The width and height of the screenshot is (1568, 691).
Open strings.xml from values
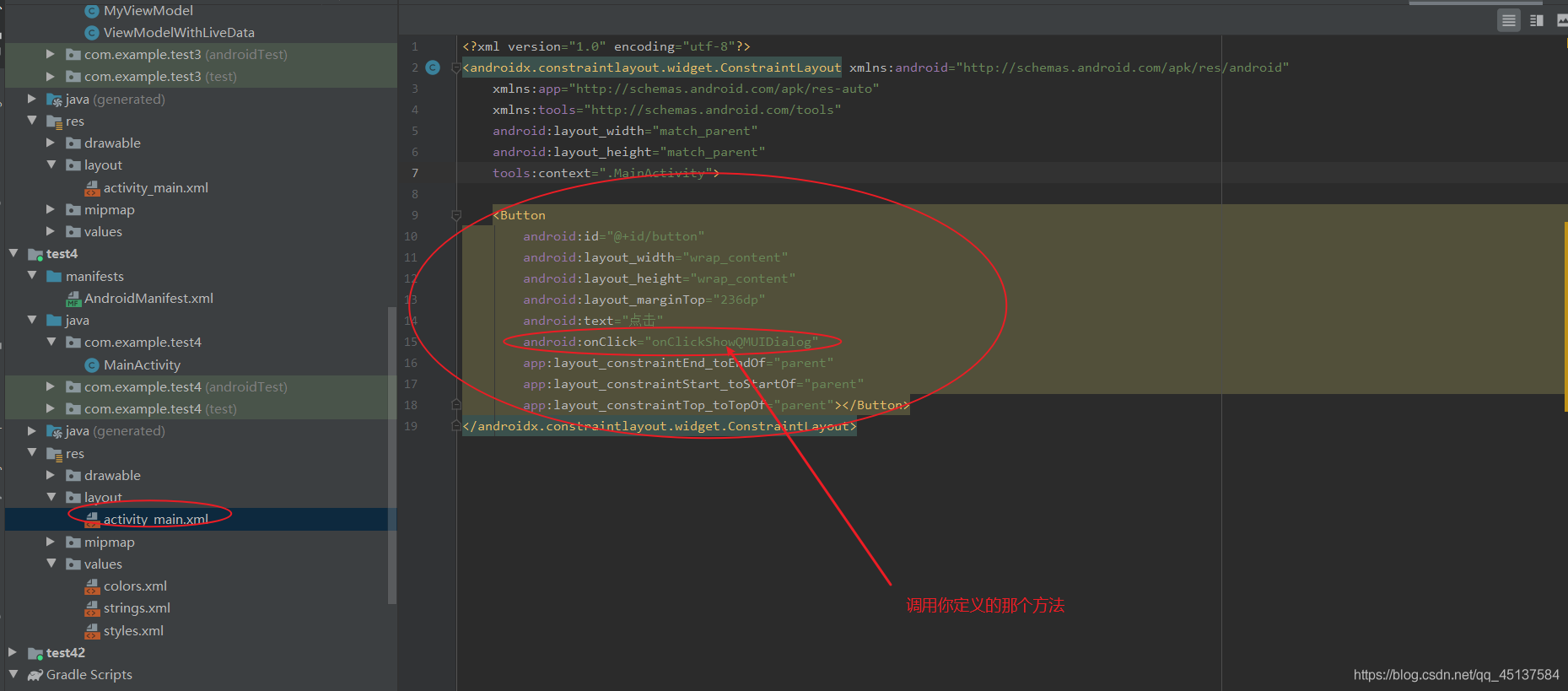[x=137, y=607]
